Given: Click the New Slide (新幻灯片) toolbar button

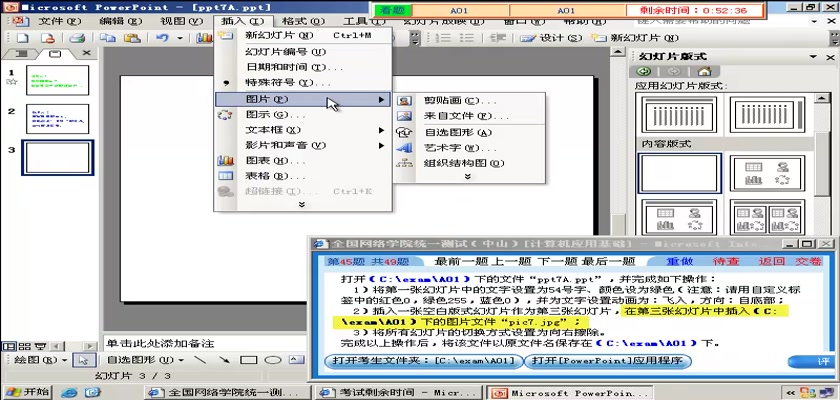Looking at the screenshot, I should (x=635, y=38).
